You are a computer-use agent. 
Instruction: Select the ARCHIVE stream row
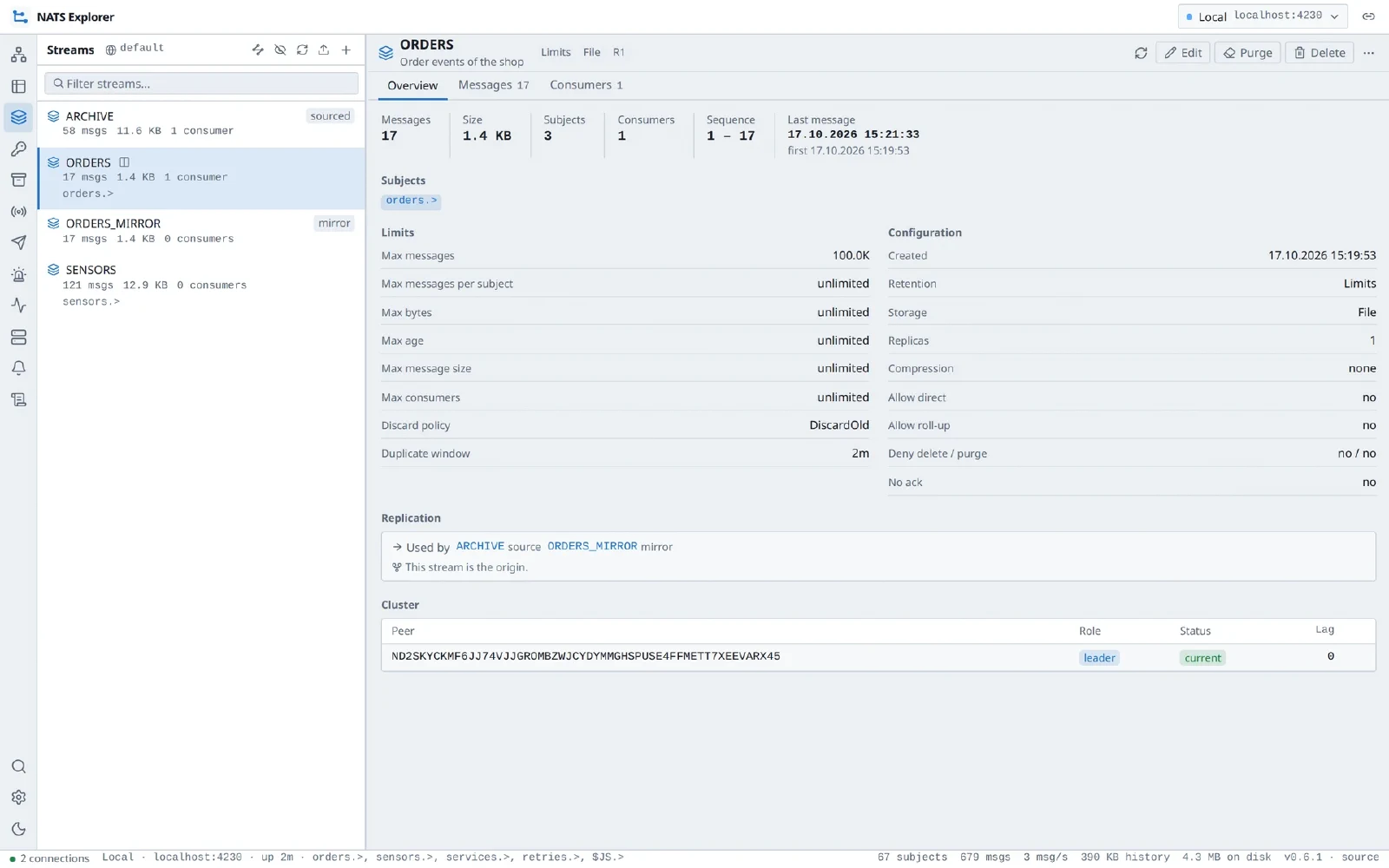coord(201,123)
